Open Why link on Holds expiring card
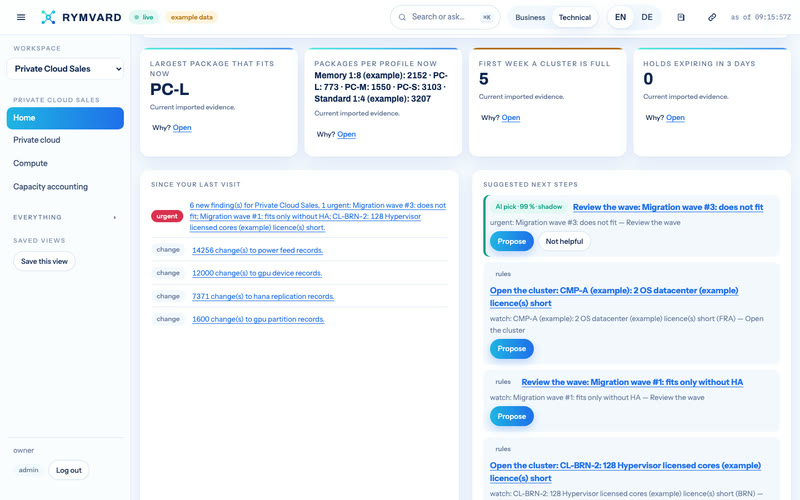 click(x=675, y=118)
